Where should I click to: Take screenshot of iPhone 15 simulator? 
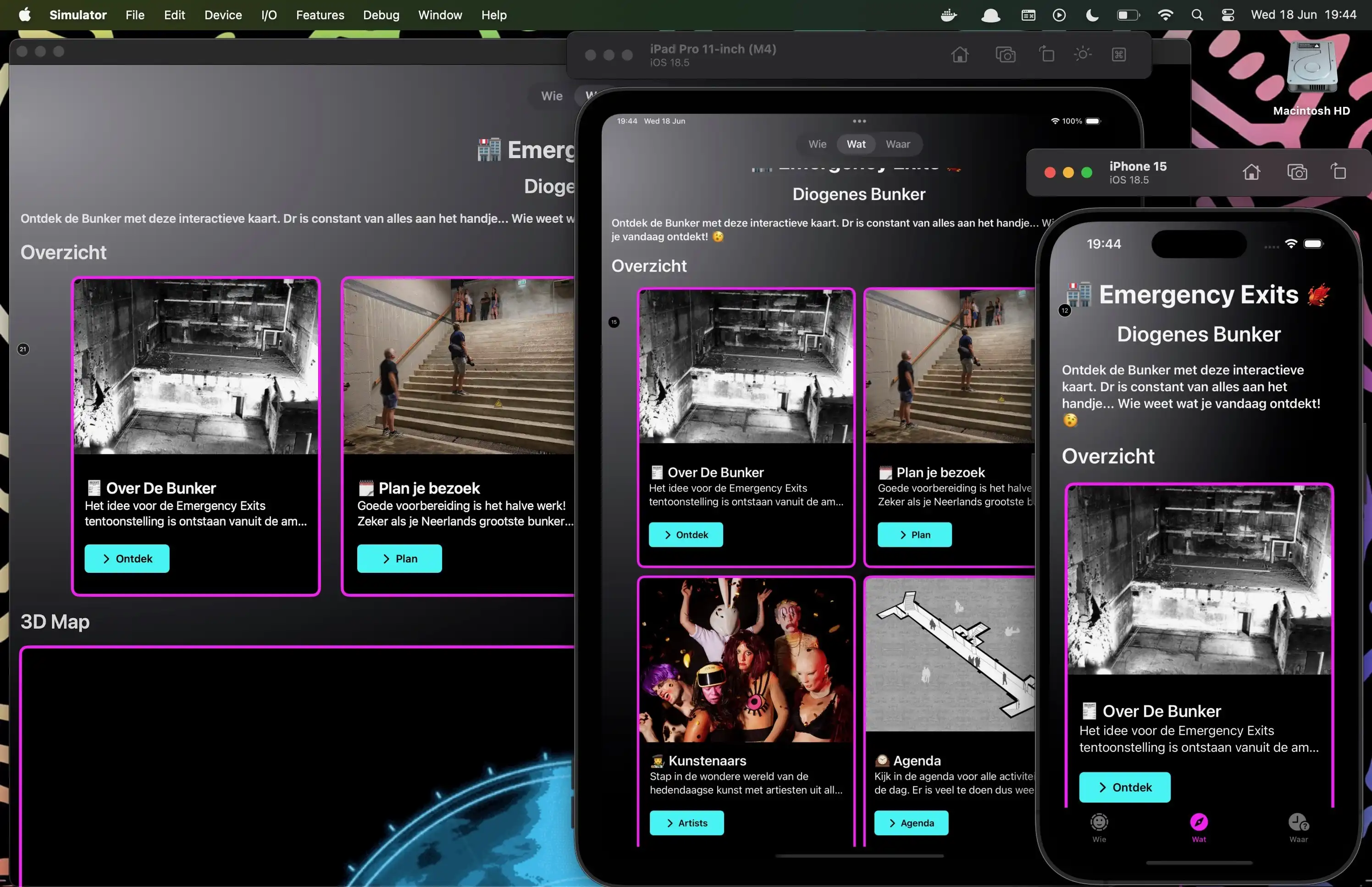coord(1297,172)
